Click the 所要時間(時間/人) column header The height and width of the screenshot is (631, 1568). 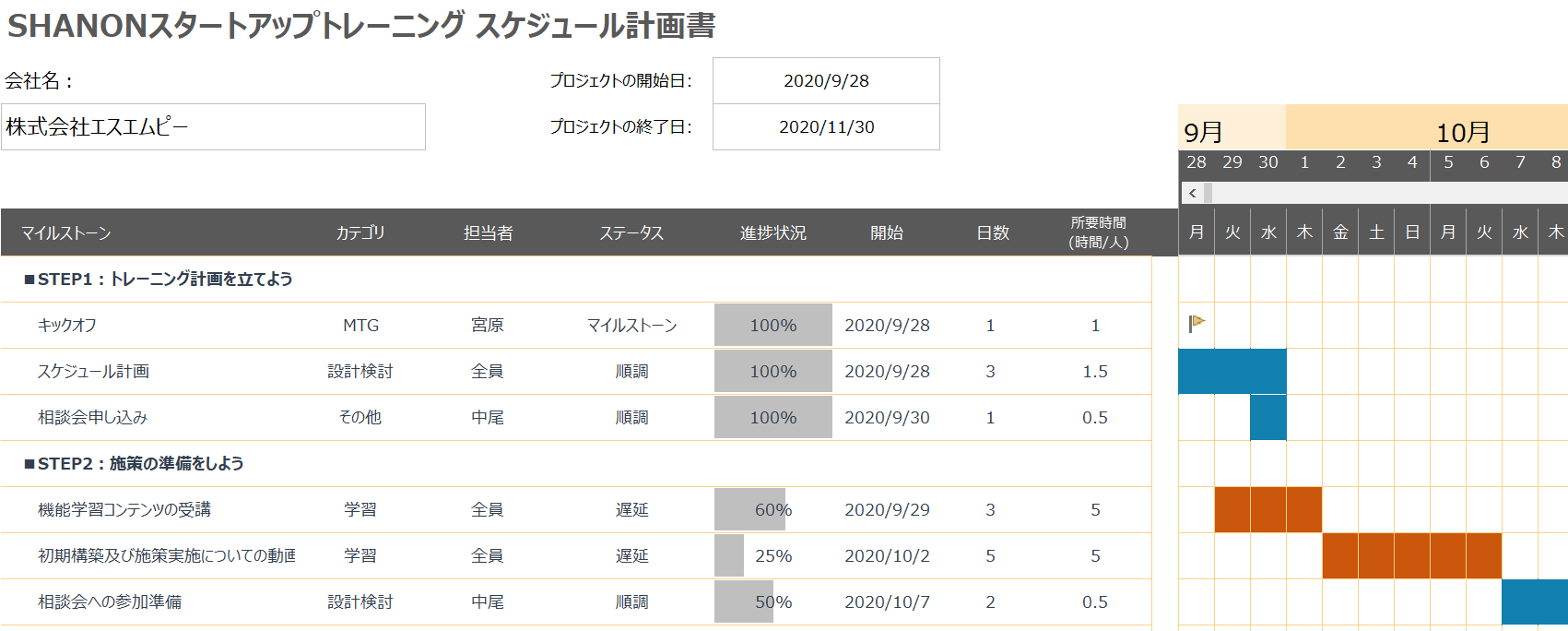(x=1098, y=232)
